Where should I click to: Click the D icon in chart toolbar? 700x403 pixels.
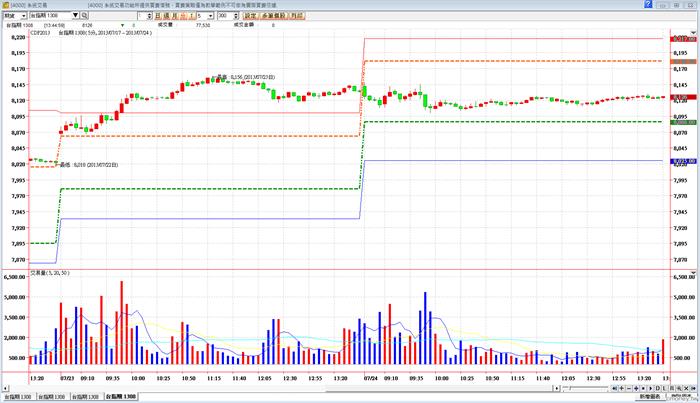658,388
